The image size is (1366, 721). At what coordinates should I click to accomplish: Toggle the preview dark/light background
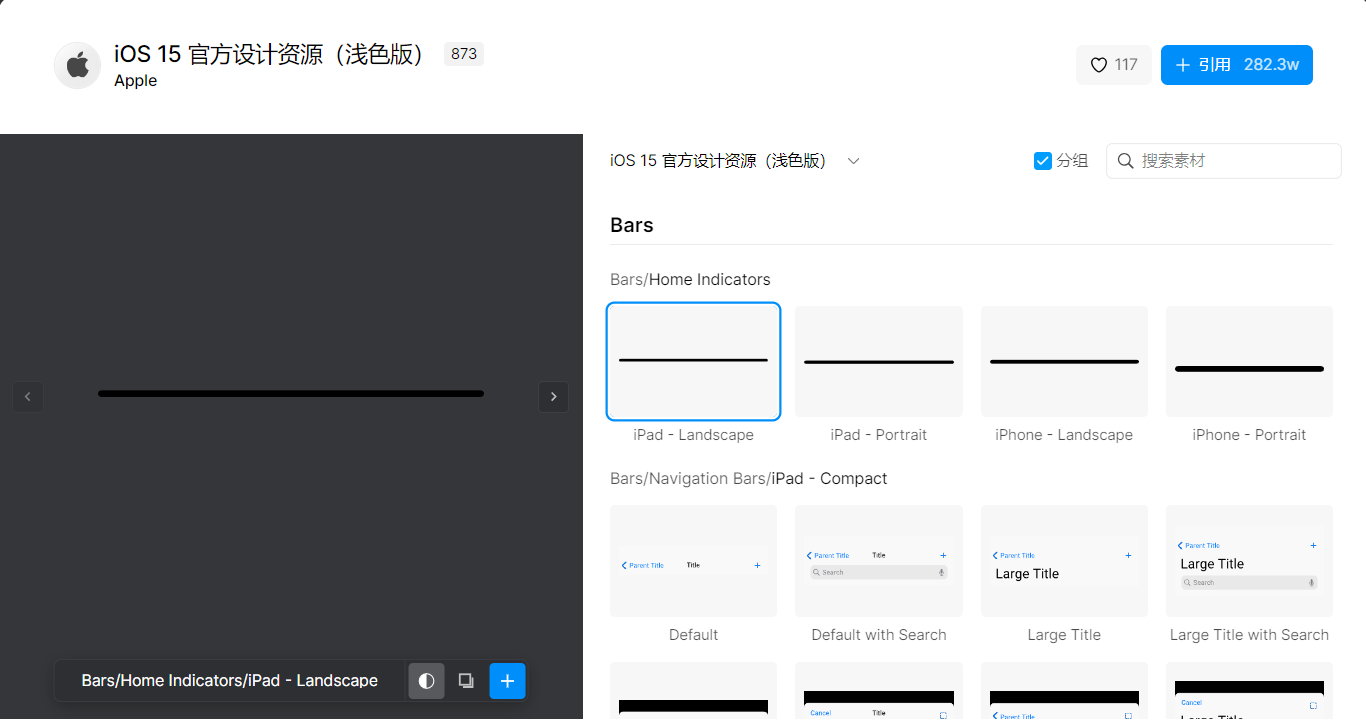point(427,681)
